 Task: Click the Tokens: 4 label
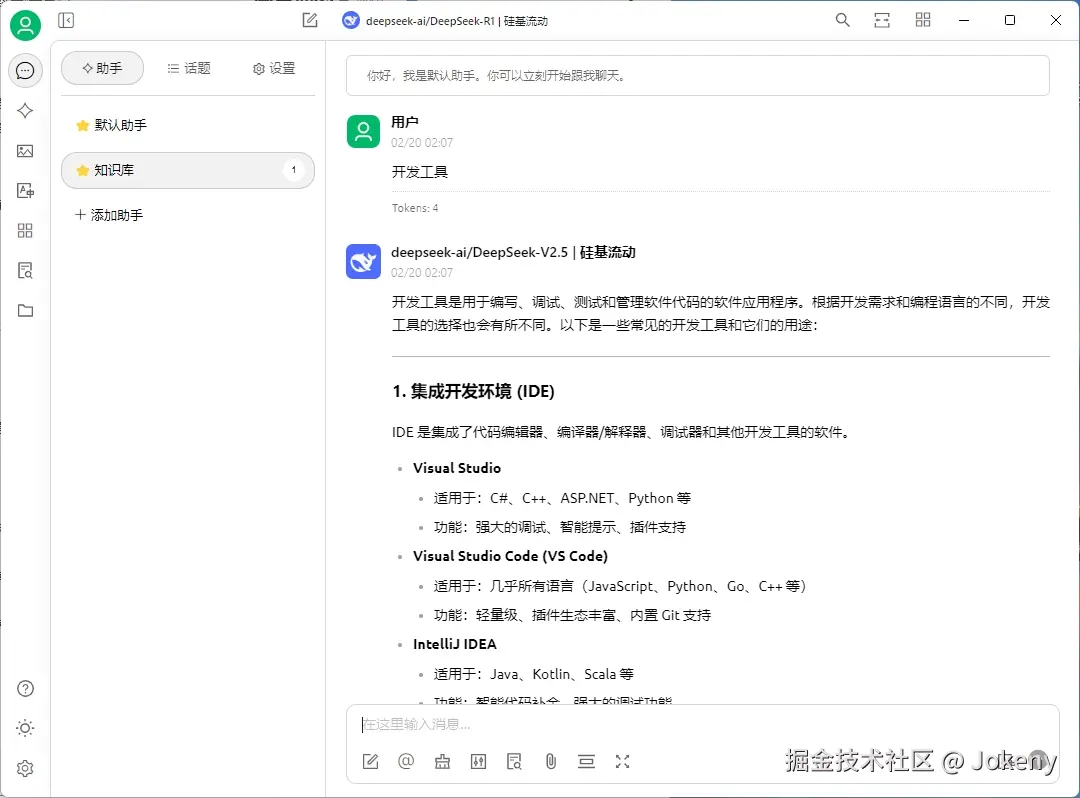pos(415,208)
